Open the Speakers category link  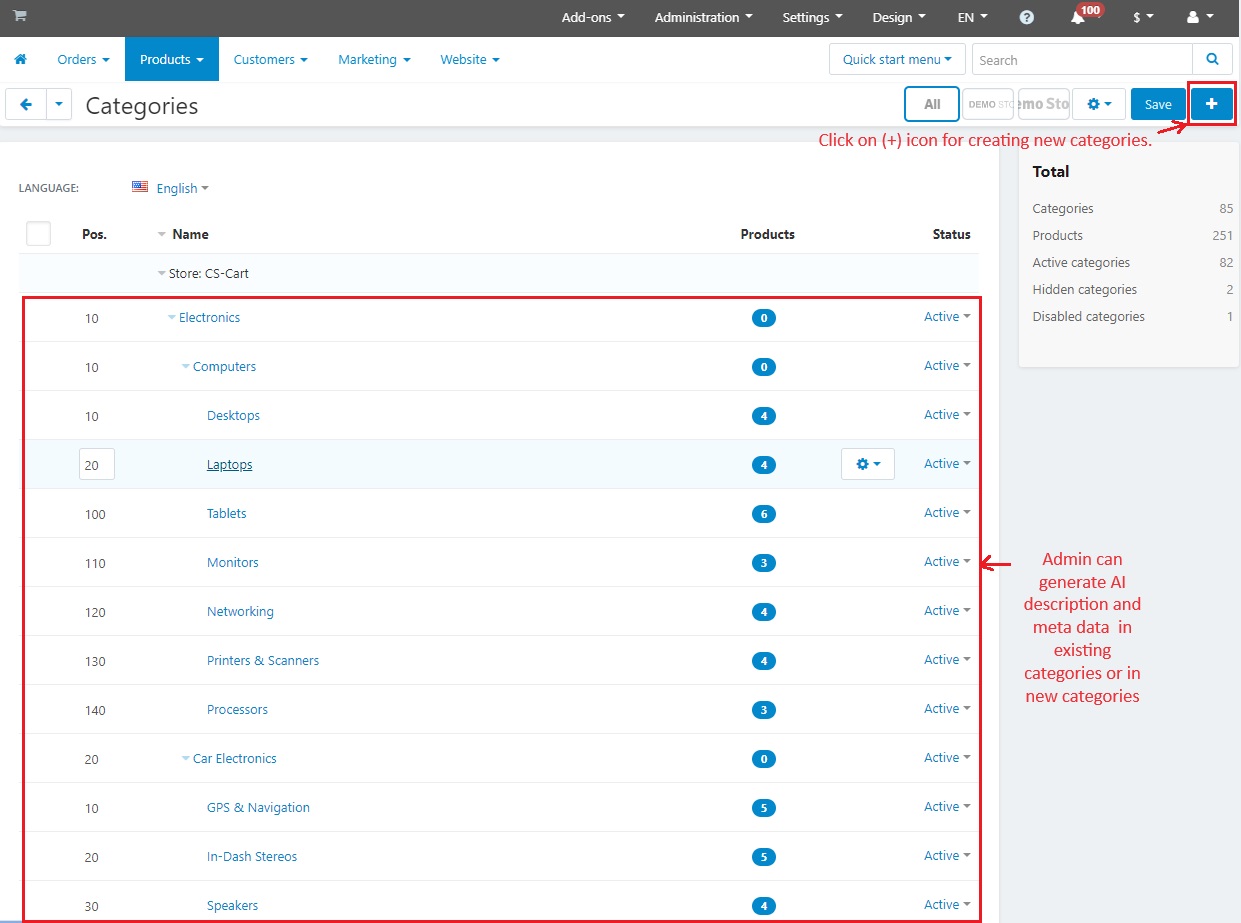232,906
